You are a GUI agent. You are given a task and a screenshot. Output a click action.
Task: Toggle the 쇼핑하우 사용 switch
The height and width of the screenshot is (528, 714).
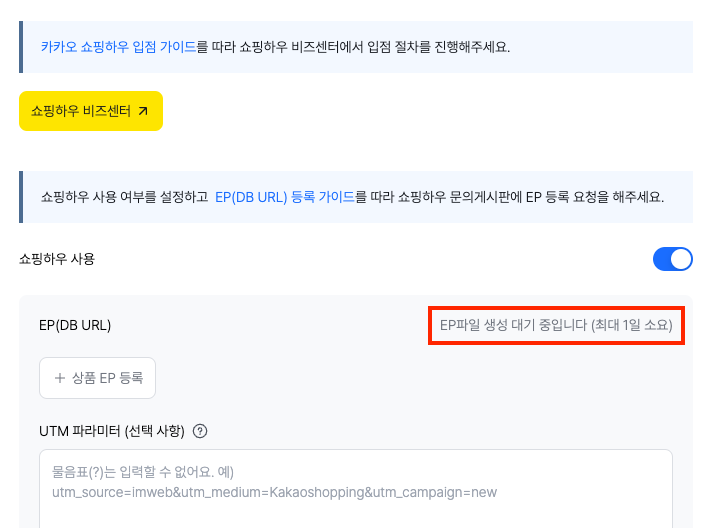coord(672,259)
